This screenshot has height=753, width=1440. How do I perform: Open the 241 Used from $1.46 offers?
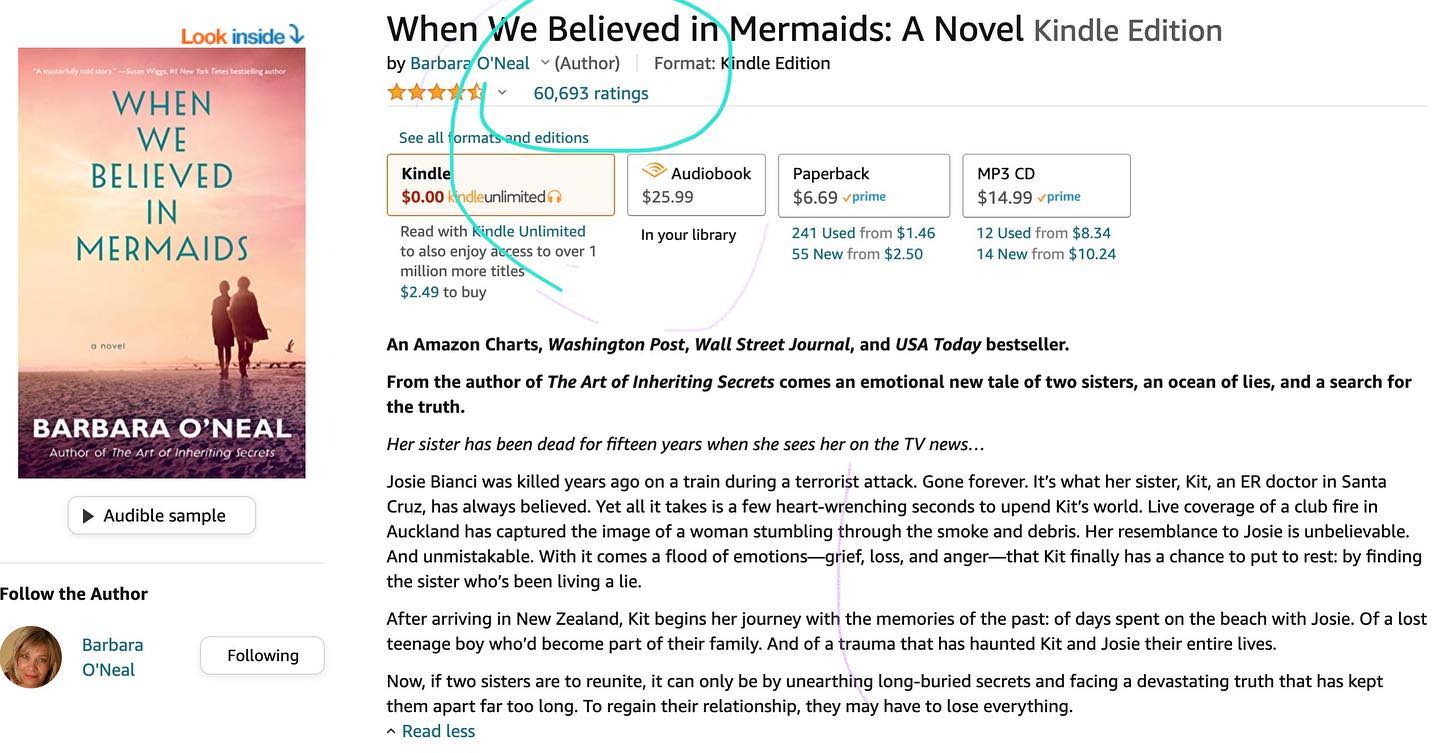(863, 233)
